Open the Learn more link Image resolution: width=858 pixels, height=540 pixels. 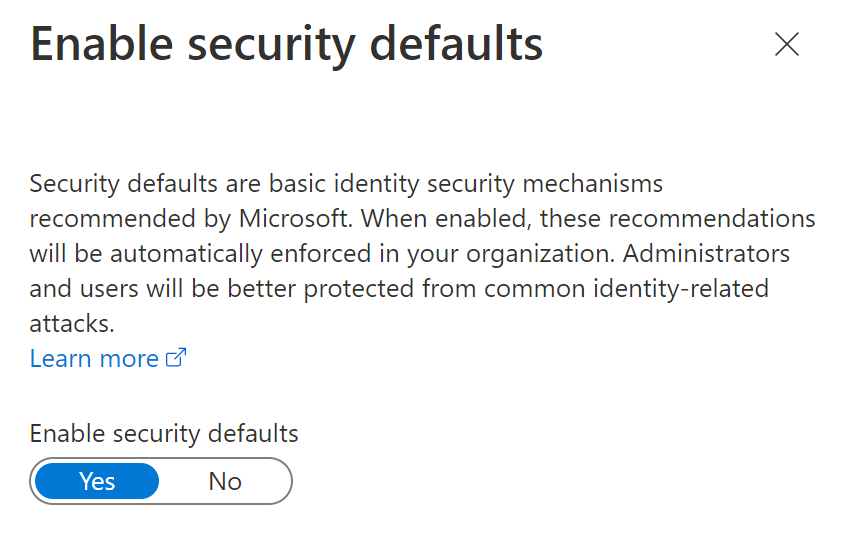click(94, 358)
